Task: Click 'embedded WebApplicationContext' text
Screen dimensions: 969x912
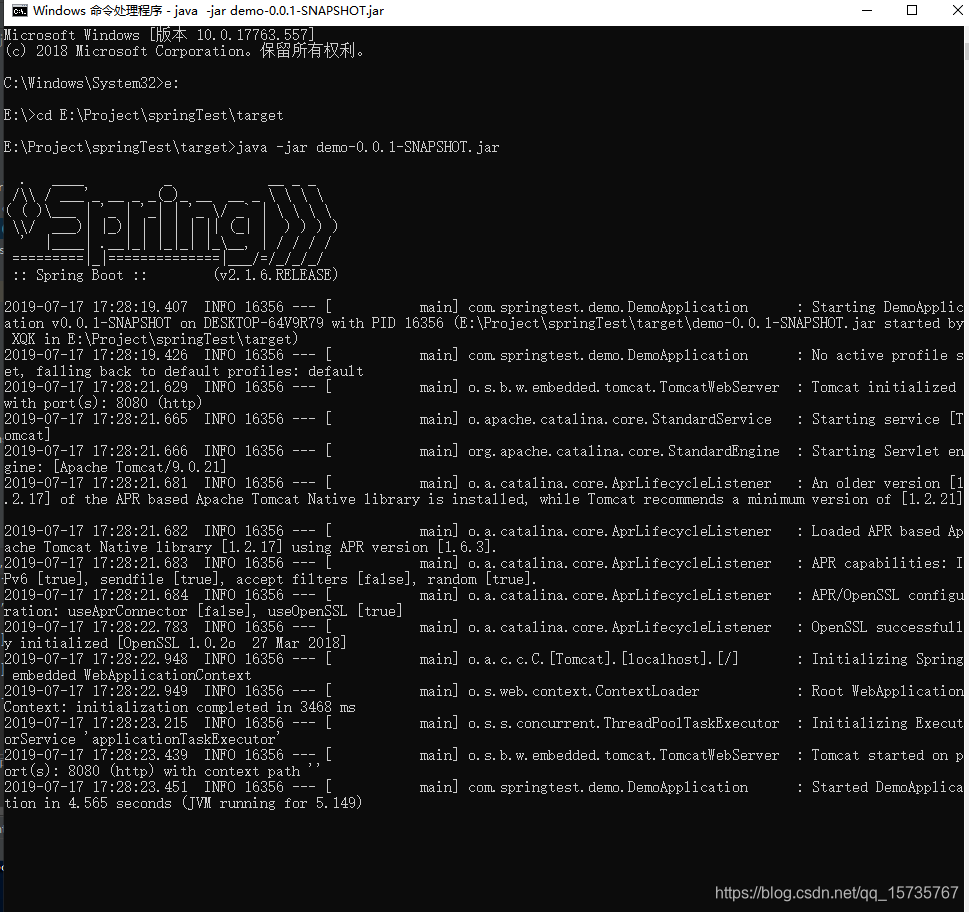Action: 132,675
